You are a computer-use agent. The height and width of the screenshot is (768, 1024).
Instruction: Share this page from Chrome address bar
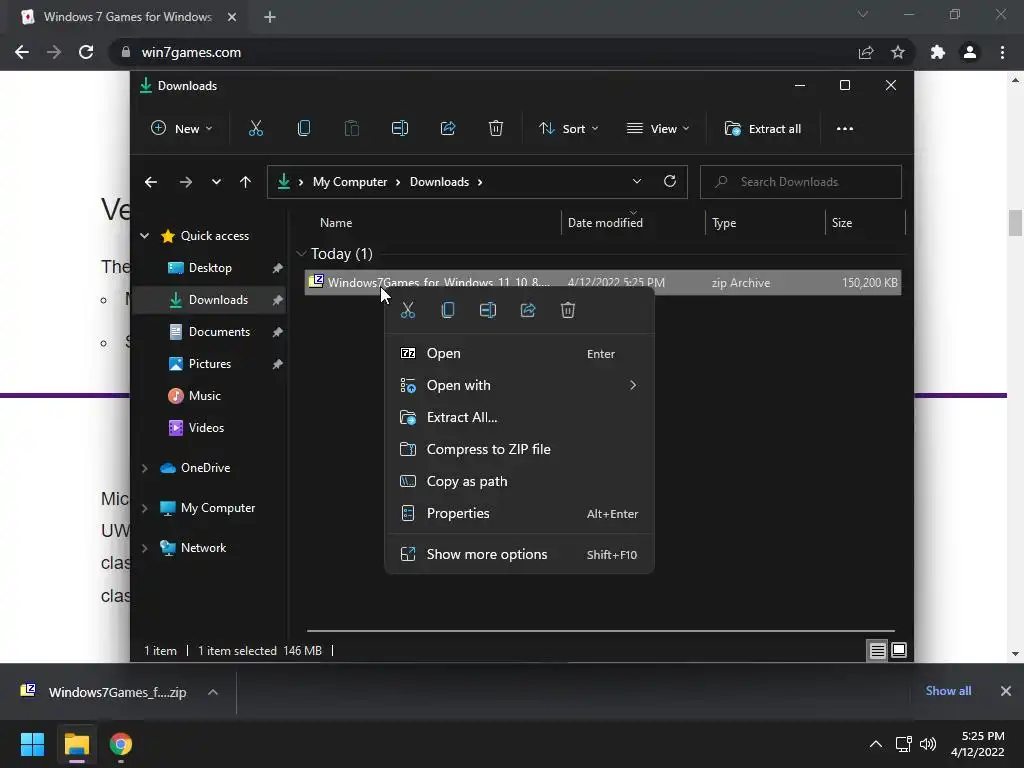tap(866, 52)
